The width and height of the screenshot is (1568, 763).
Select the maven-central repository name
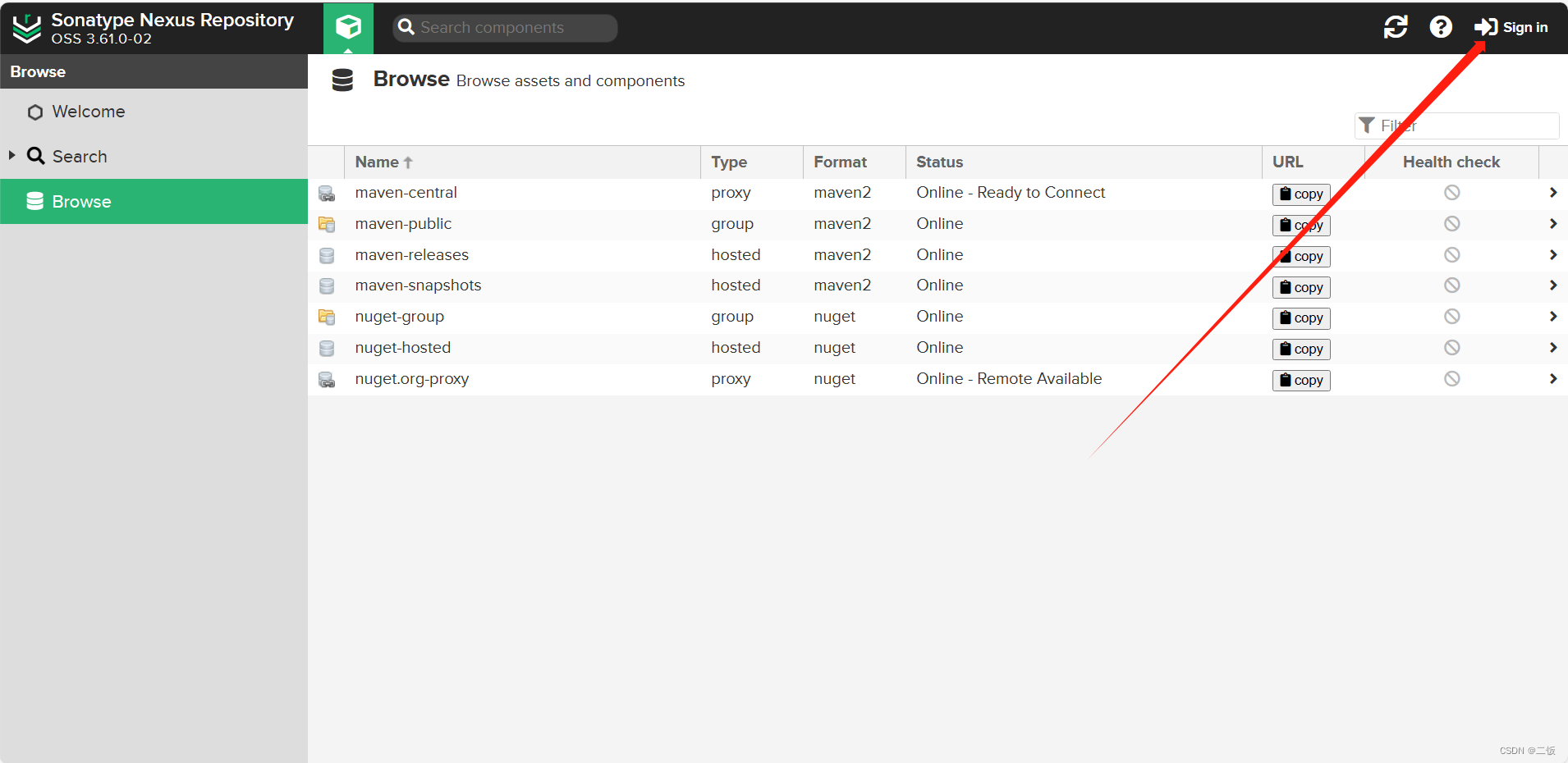point(406,192)
